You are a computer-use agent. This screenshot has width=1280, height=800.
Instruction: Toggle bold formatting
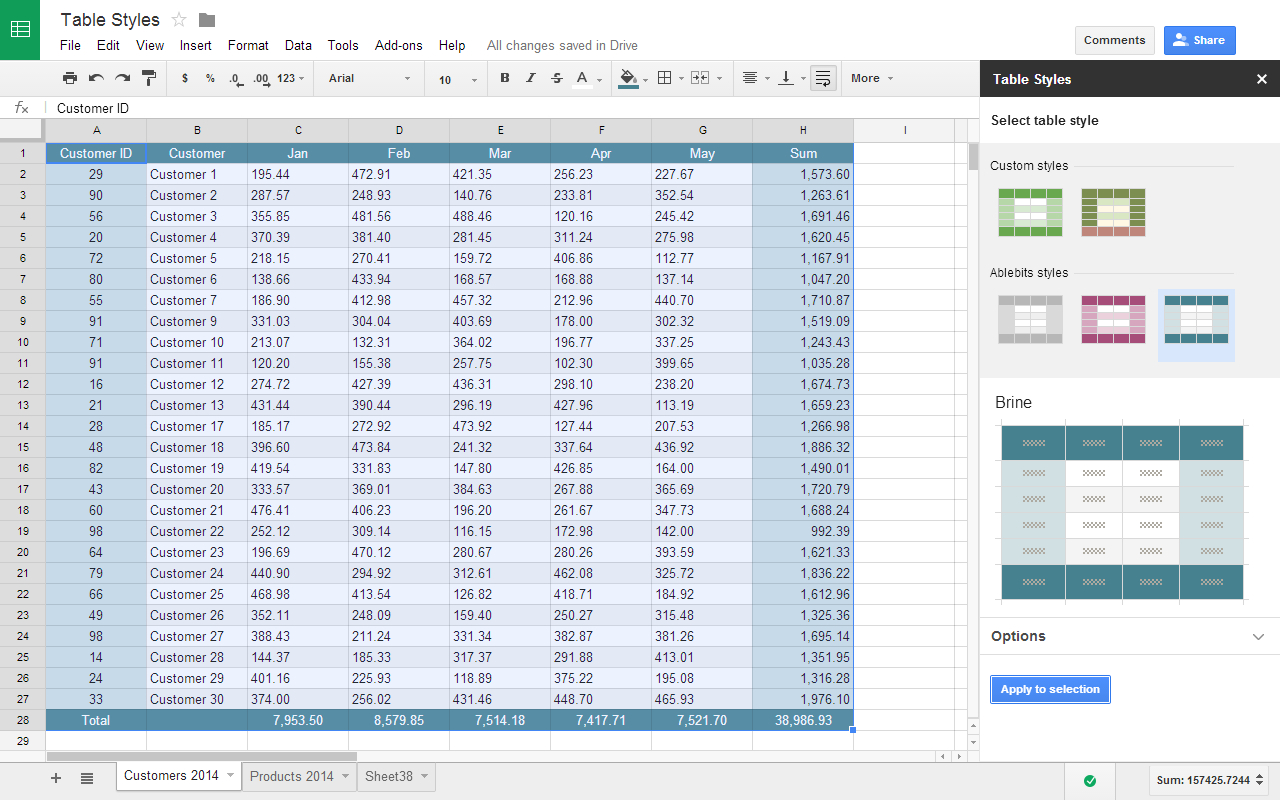click(505, 78)
